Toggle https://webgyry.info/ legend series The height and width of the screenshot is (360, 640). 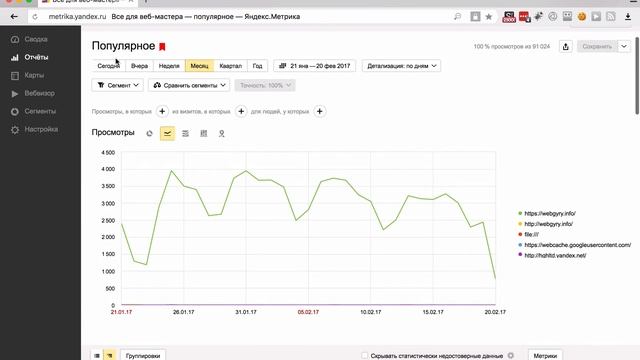547,213
